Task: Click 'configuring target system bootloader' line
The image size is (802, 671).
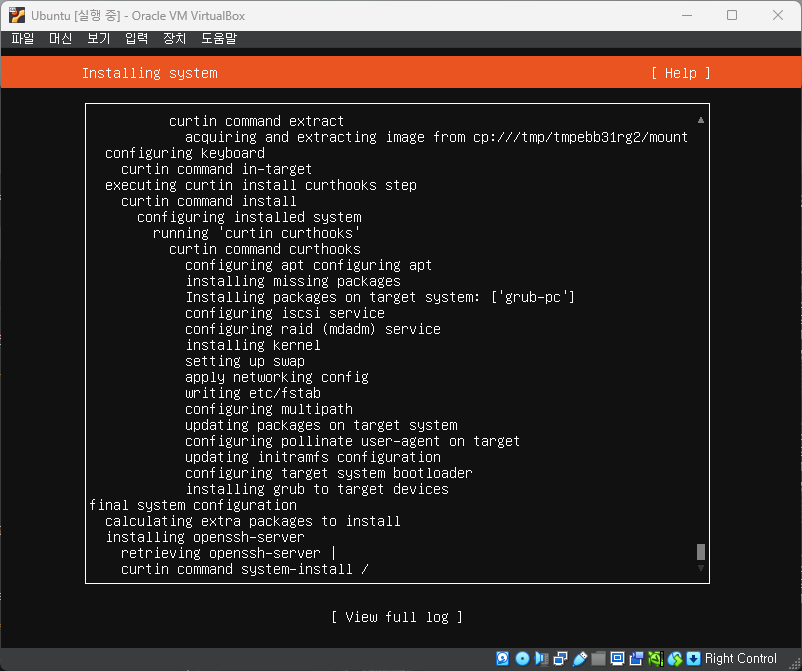Action: point(328,473)
